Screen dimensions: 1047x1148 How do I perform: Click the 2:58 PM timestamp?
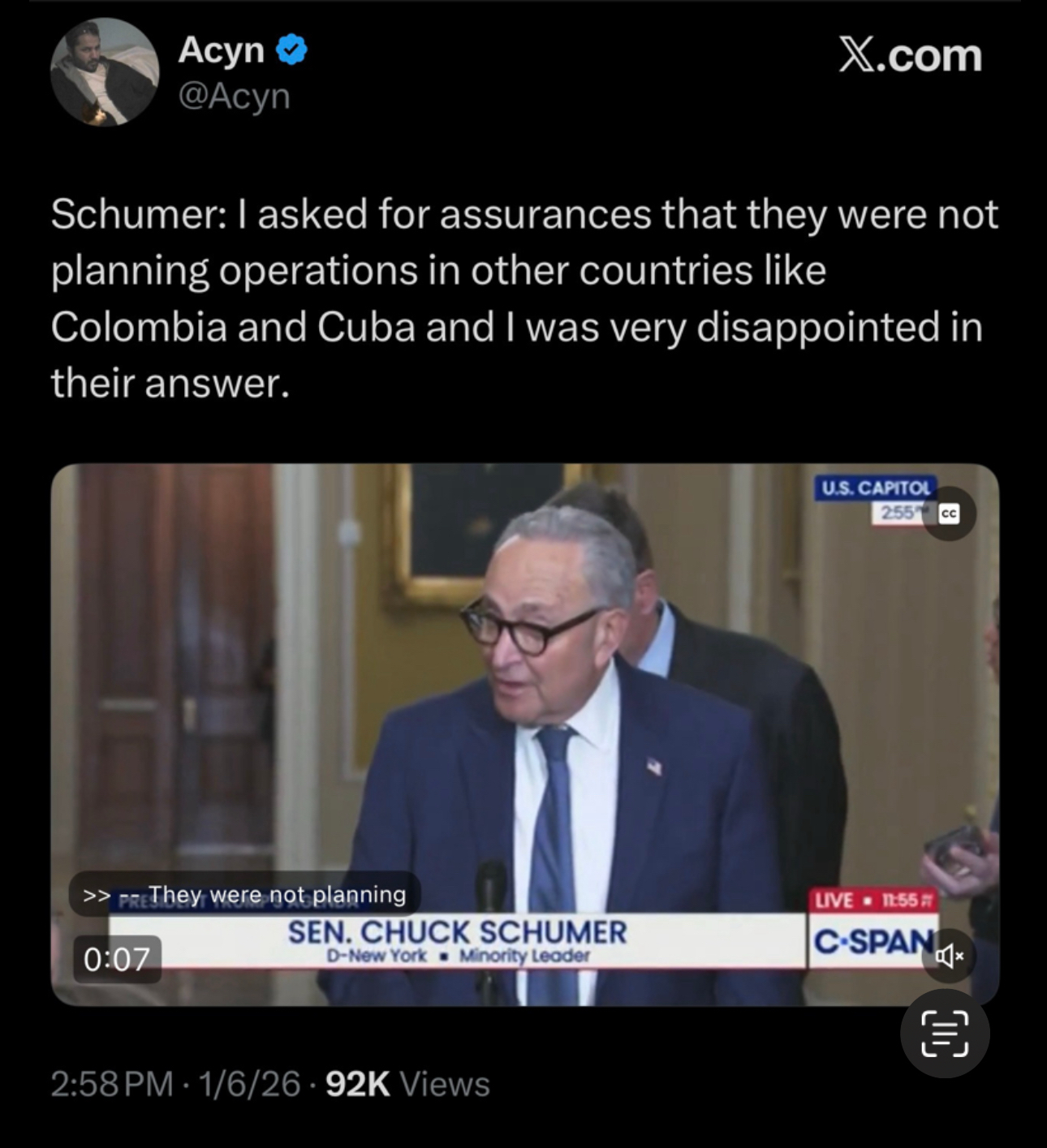point(111,1084)
